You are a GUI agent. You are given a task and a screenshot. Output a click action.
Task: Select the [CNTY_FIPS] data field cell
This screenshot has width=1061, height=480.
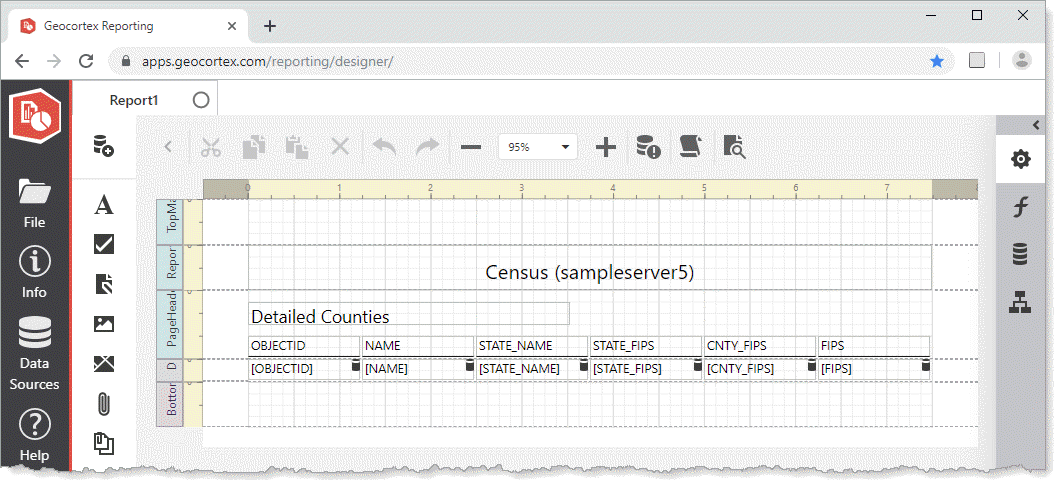760,370
